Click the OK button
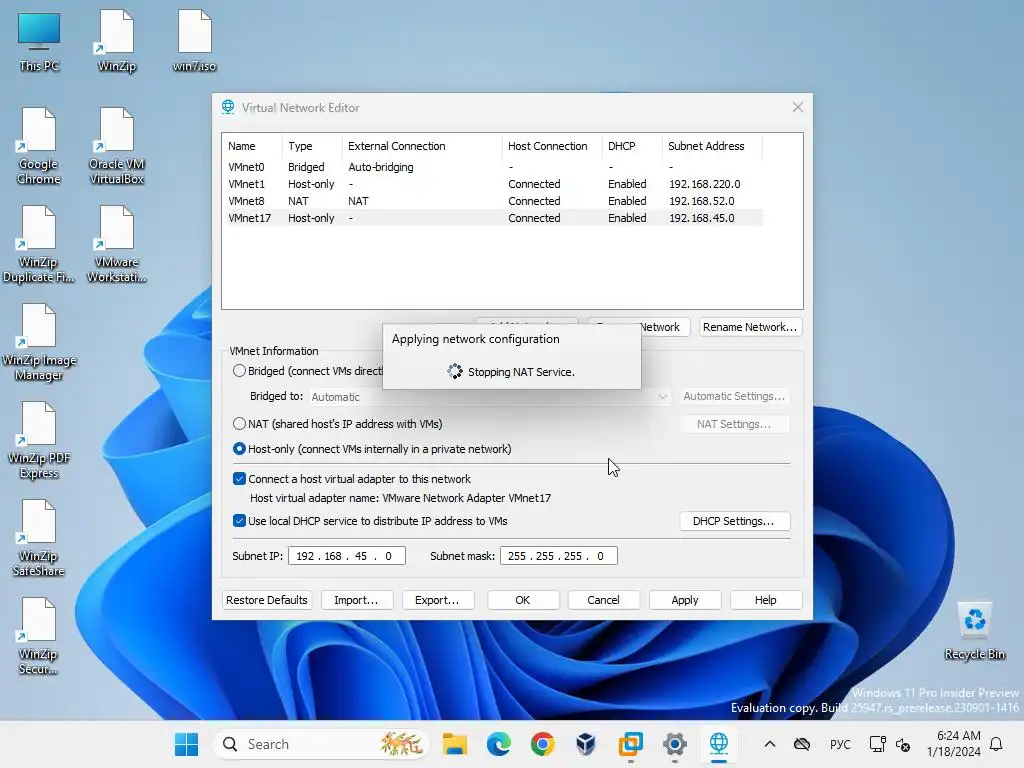This screenshot has width=1024, height=768. (522, 600)
